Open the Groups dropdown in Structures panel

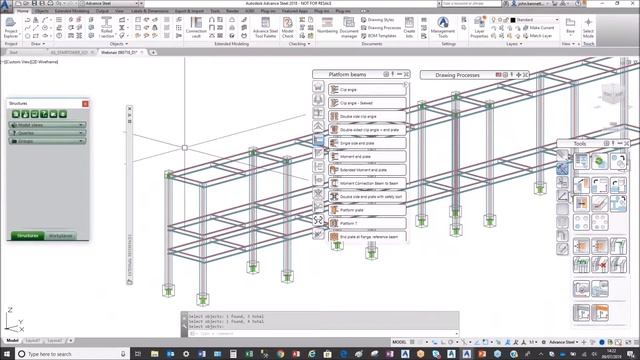tap(47, 141)
